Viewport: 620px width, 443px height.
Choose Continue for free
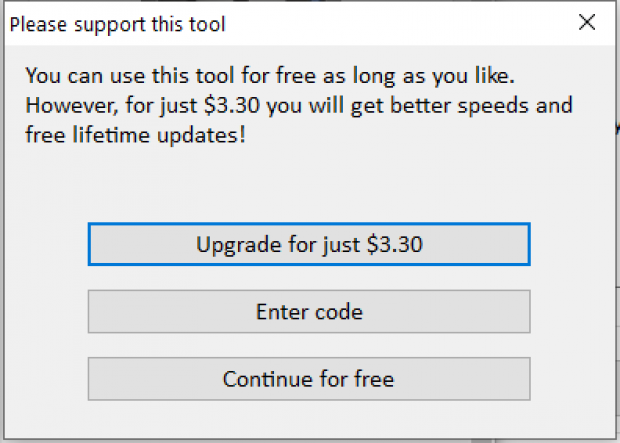click(x=309, y=379)
